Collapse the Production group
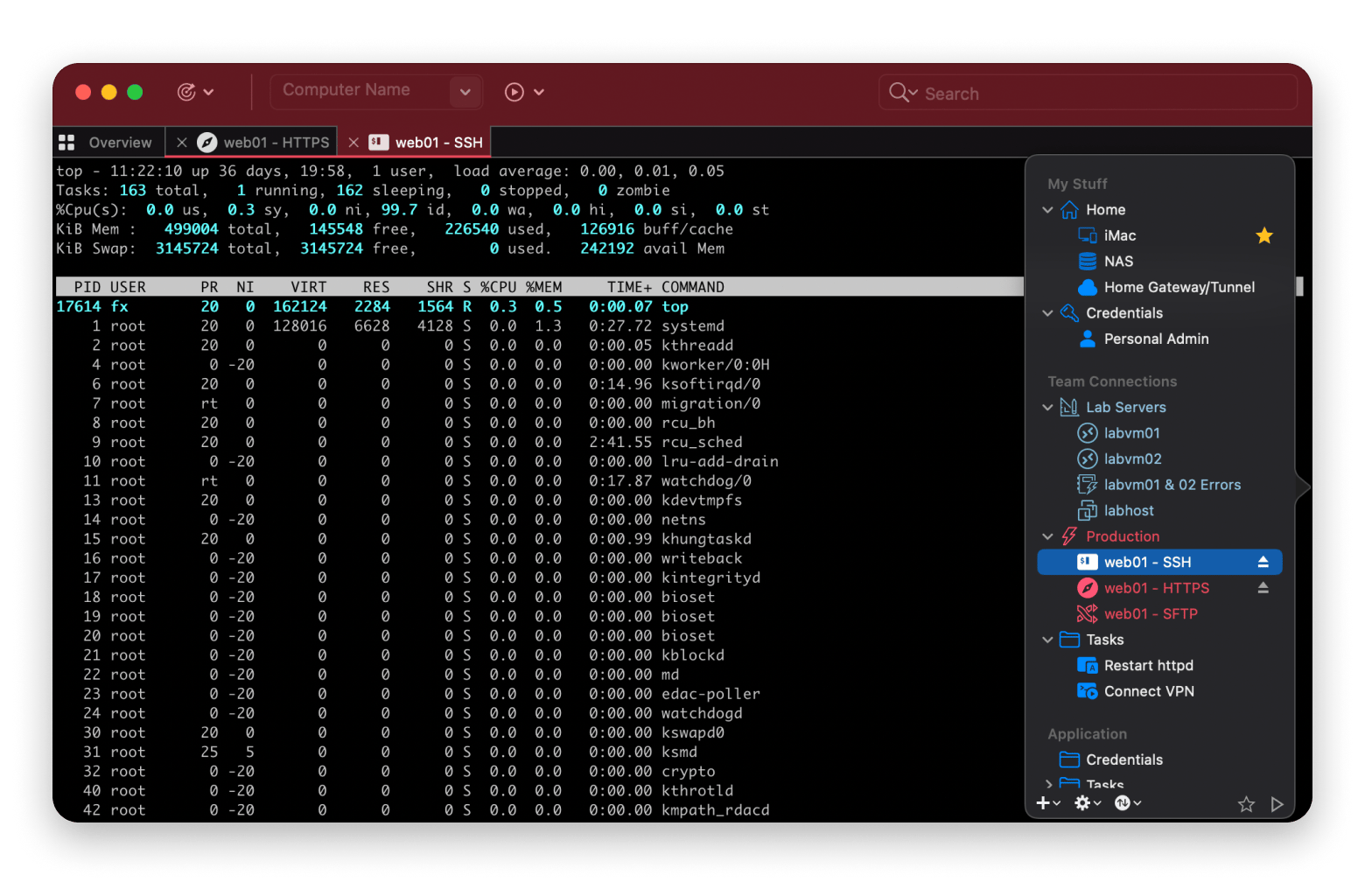The width and height of the screenshot is (1365, 896). (1047, 536)
